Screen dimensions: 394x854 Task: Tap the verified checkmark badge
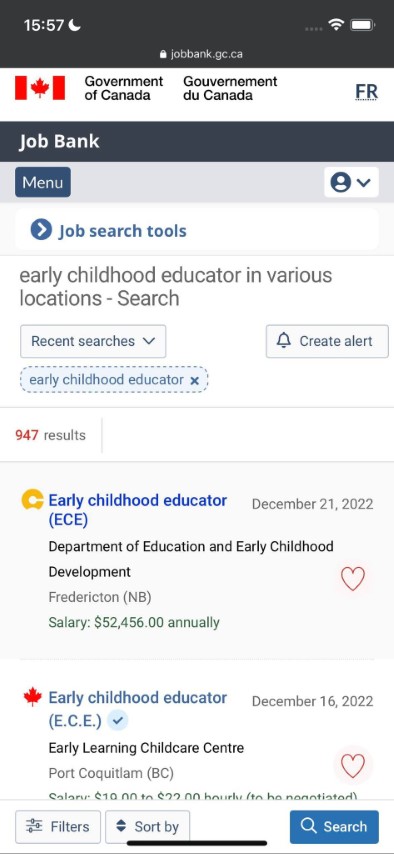tap(118, 721)
